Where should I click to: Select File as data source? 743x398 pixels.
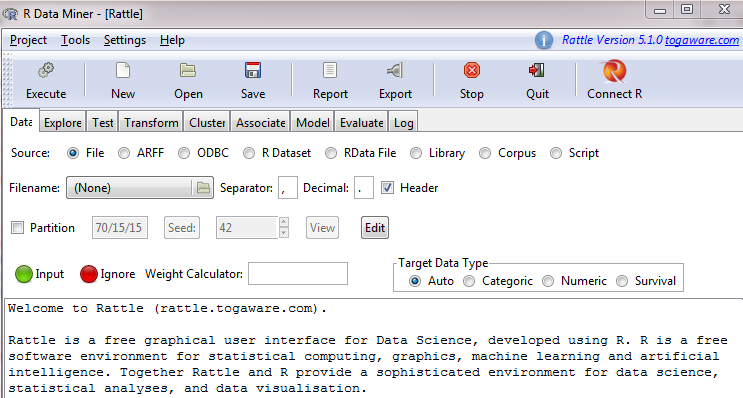[73, 153]
